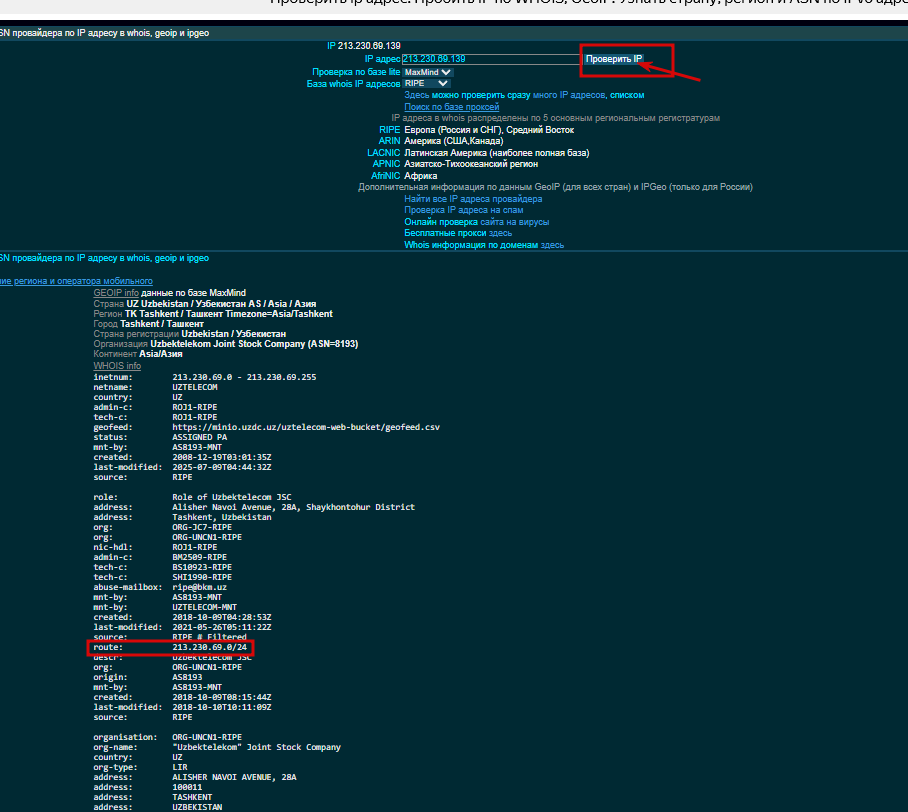Click the address value 100011
Viewport: 908px width, 812px height.
click(187, 787)
